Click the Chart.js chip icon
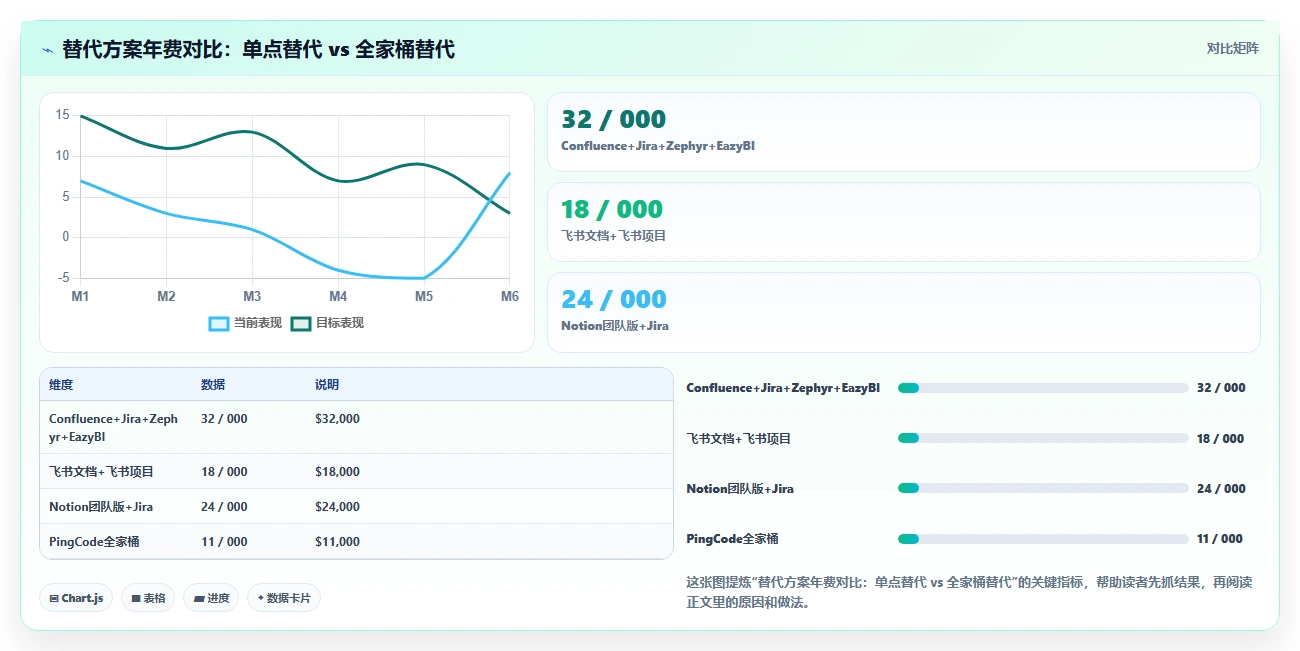This screenshot has width=1300, height=651. tap(54, 598)
